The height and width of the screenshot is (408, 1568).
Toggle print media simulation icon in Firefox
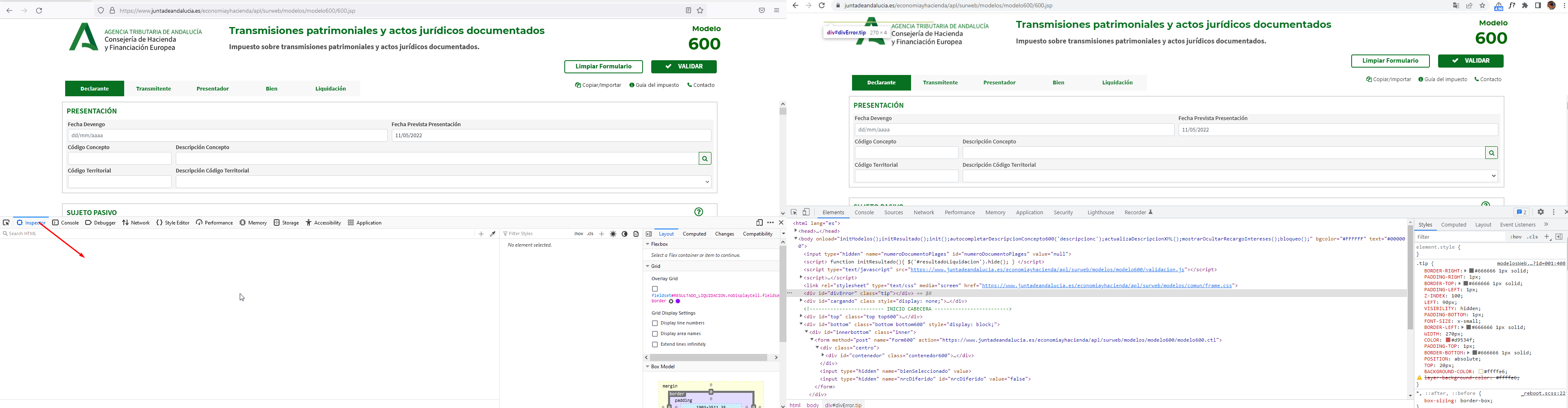(x=636, y=234)
